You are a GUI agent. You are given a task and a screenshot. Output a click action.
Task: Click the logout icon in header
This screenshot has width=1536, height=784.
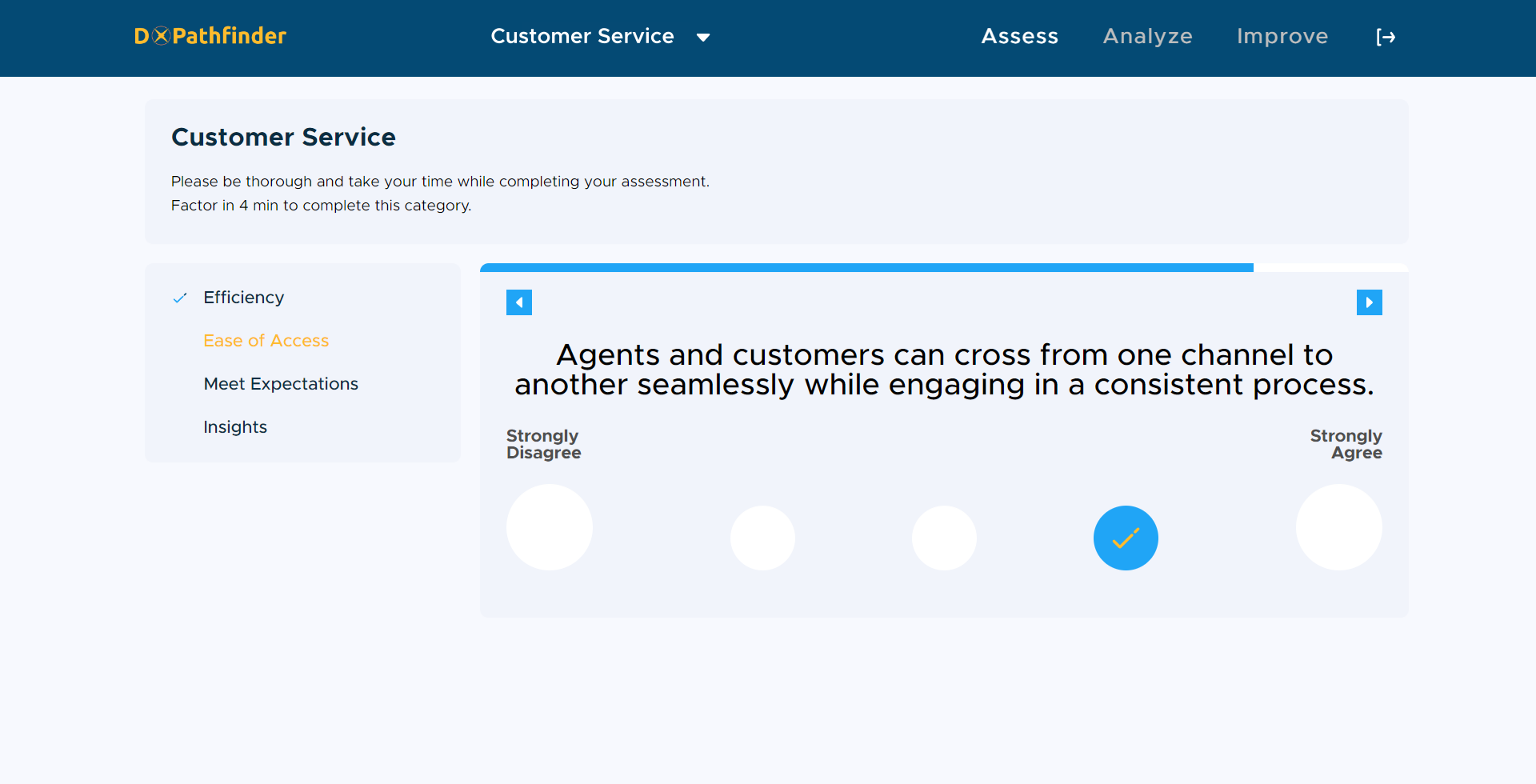[1386, 37]
